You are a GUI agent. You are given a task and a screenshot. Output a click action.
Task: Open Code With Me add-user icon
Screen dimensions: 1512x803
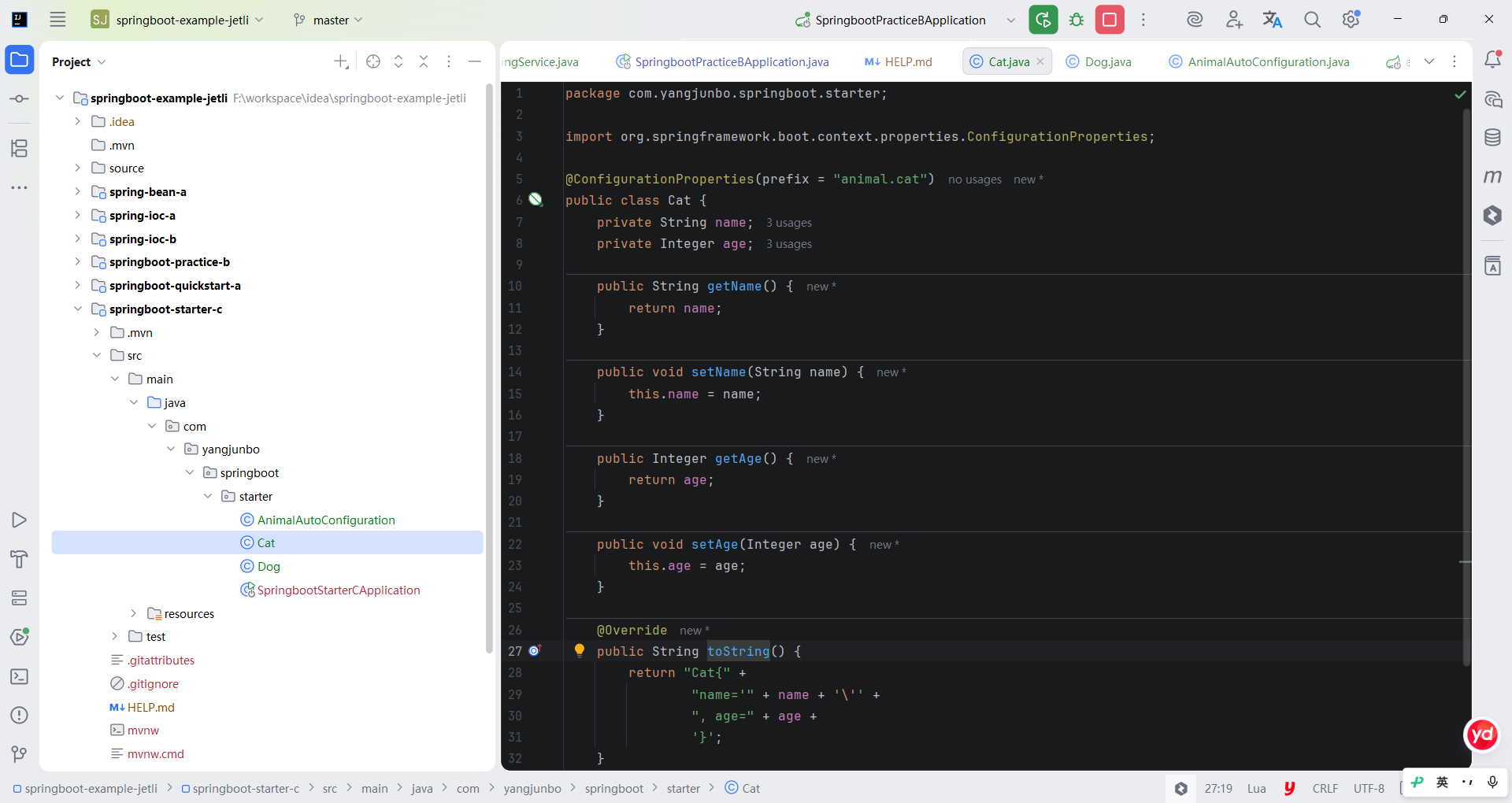point(1234,20)
